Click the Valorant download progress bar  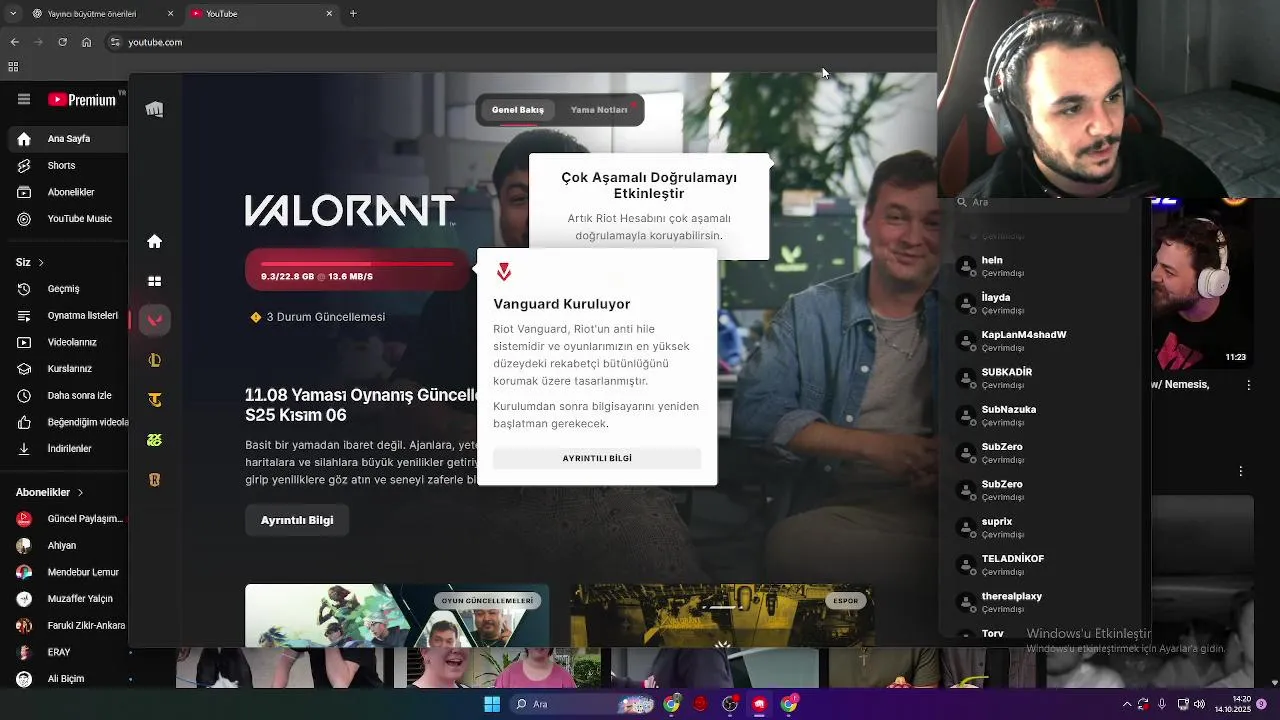357,270
